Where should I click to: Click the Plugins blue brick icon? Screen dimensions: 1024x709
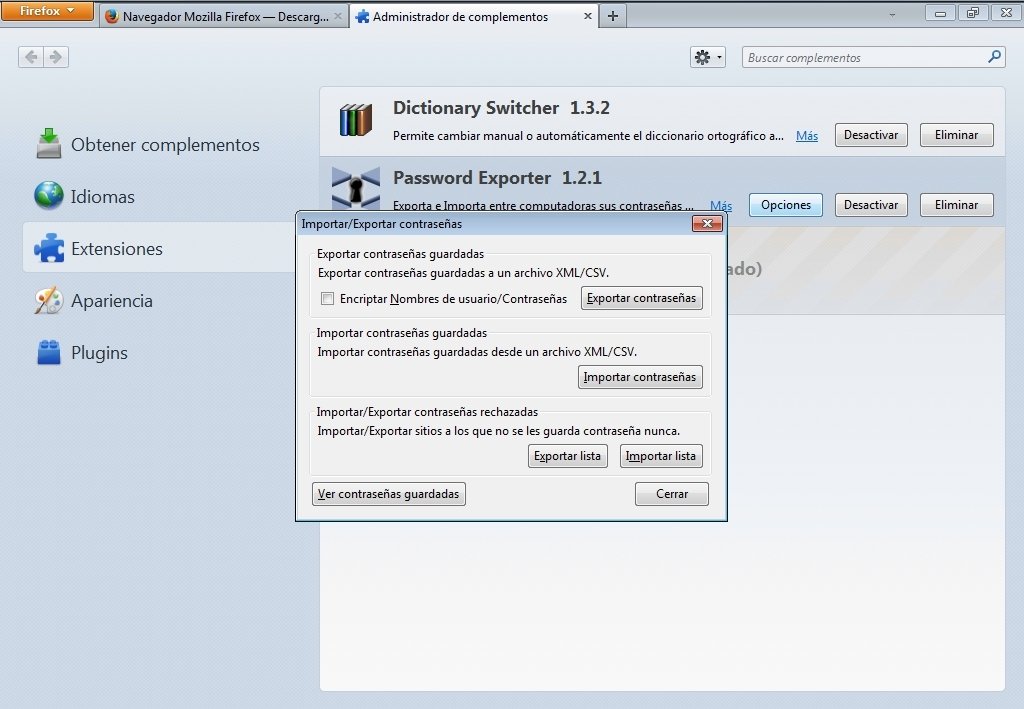[49, 353]
